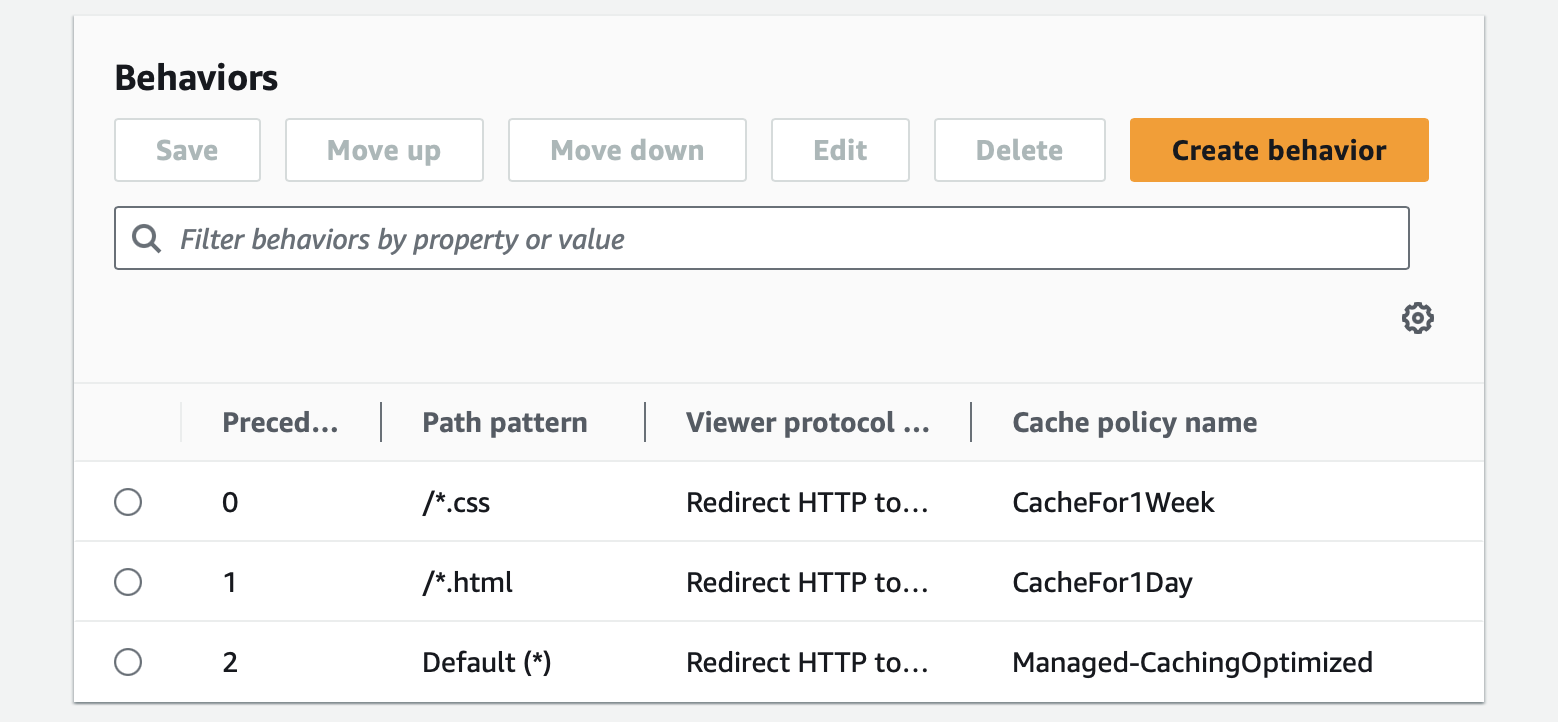Click the Default (*) path pattern cell
The width and height of the screenshot is (1558, 722).
487,662
